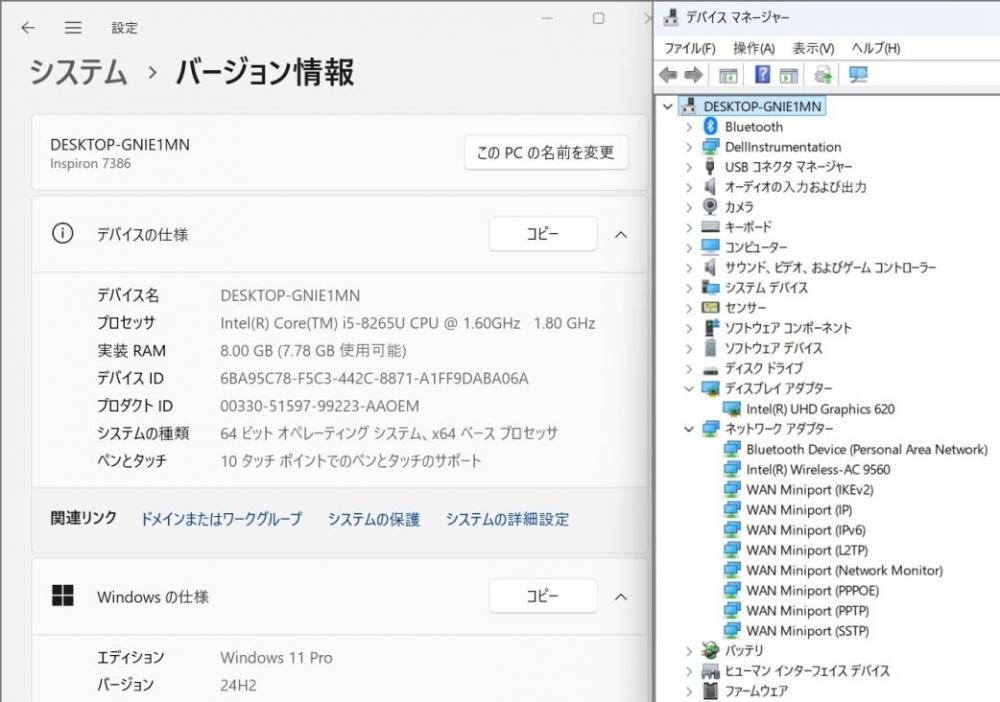
Task: Click the Bluetooth icon in device tree
Action: pyautogui.click(x=710, y=126)
